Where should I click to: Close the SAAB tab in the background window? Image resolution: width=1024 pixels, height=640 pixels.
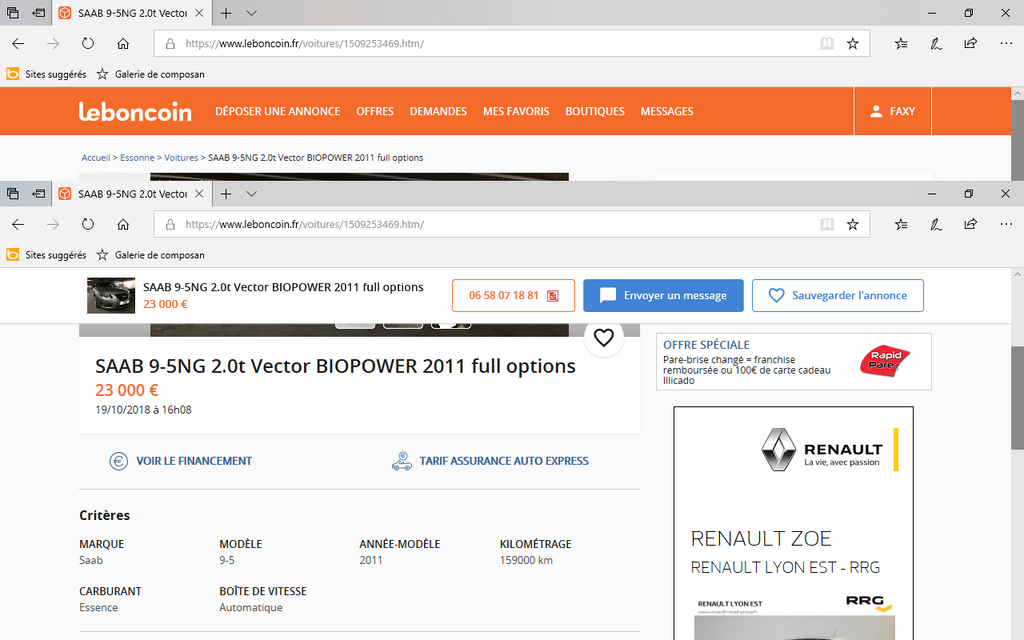[199, 13]
